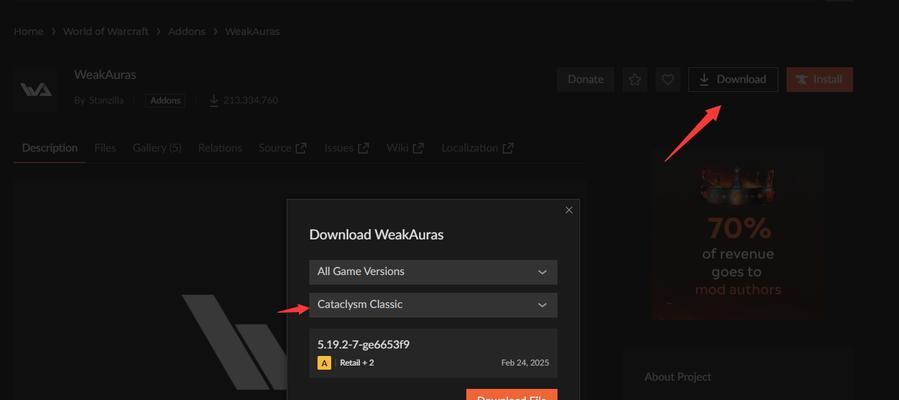This screenshot has width=899, height=400.
Task: Click the Home breadcrumb link
Action: coord(29,32)
